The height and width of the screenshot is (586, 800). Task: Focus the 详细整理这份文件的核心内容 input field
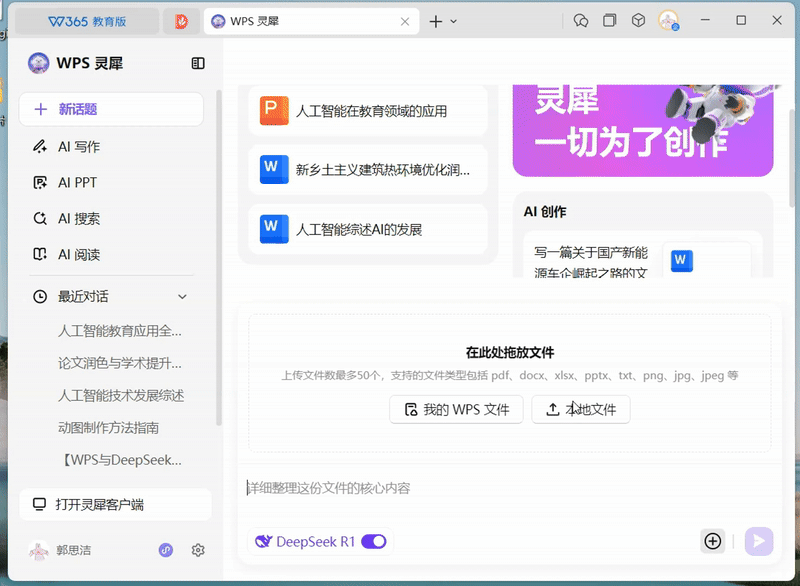click(510, 489)
